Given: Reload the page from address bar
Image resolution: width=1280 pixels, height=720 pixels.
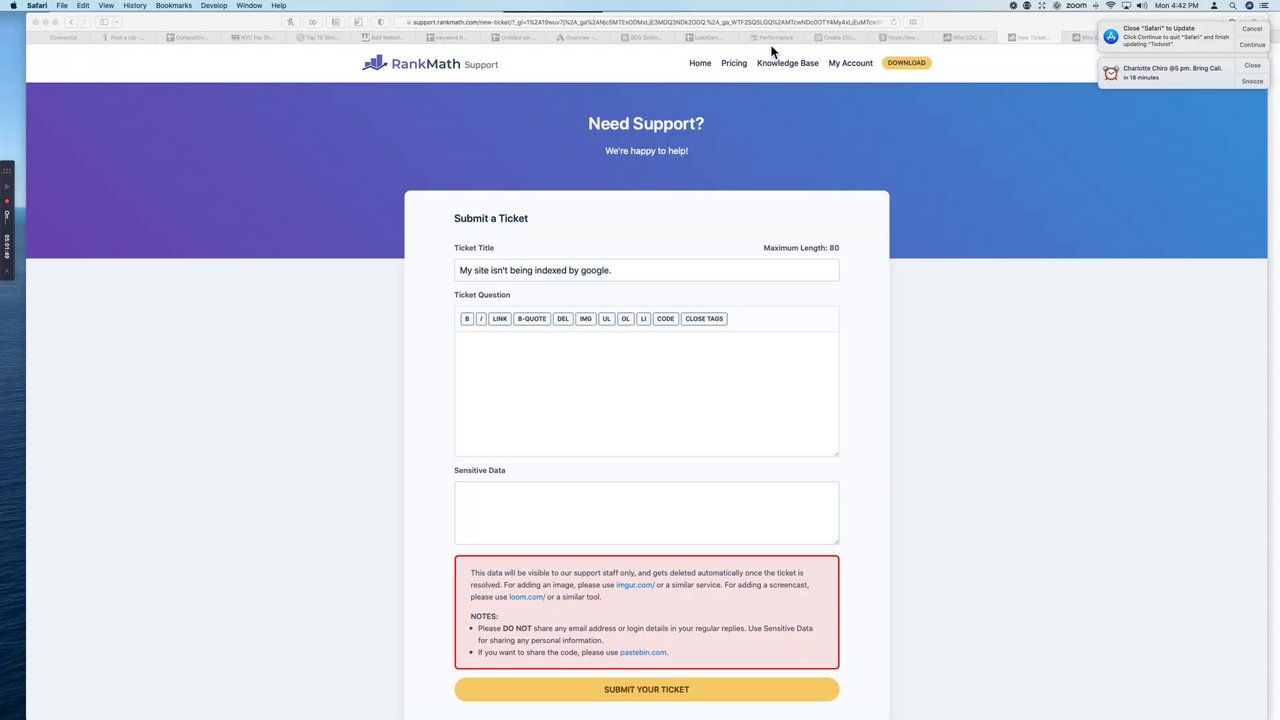Looking at the screenshot, I should tap(893, 22).
